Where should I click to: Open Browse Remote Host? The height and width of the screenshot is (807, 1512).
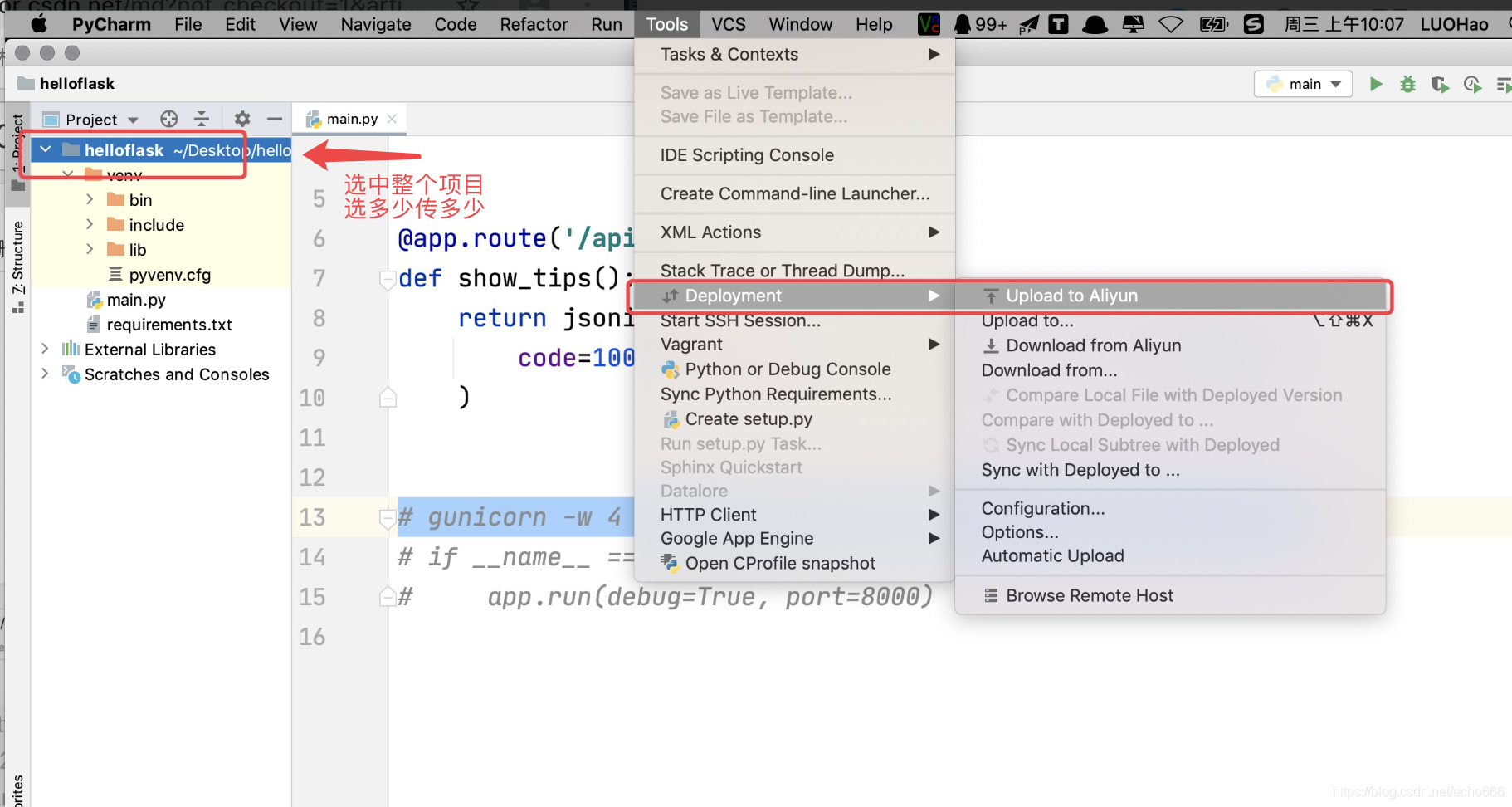[1170, 595]
